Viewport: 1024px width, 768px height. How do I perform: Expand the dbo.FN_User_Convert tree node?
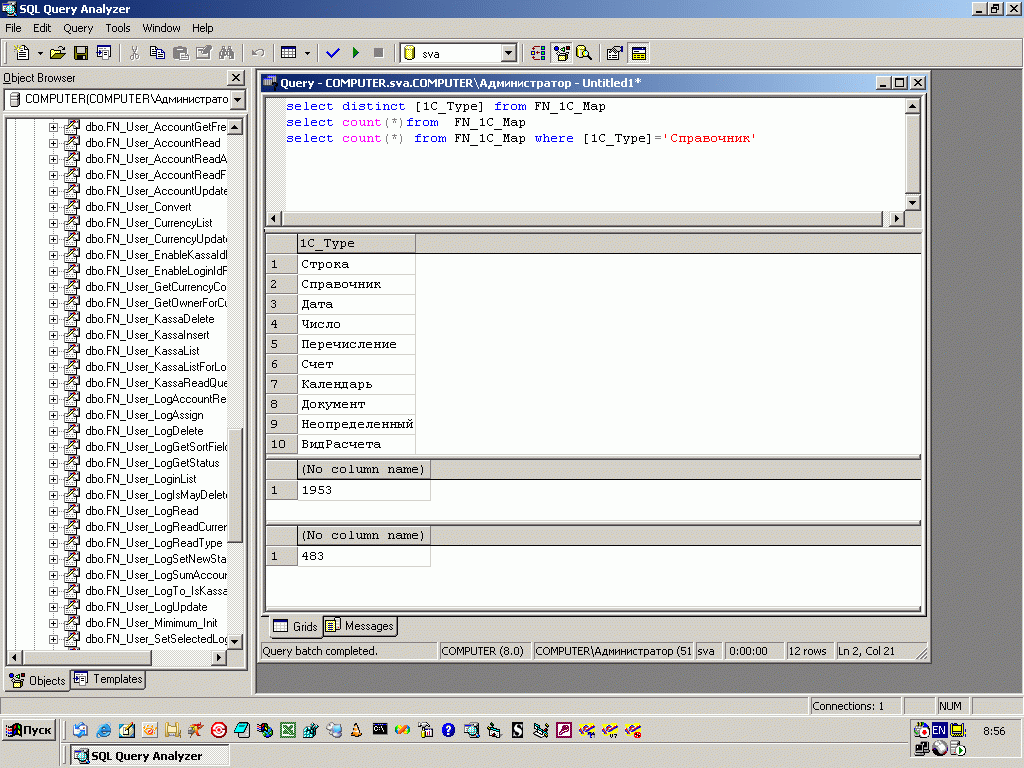click(54, 207)
